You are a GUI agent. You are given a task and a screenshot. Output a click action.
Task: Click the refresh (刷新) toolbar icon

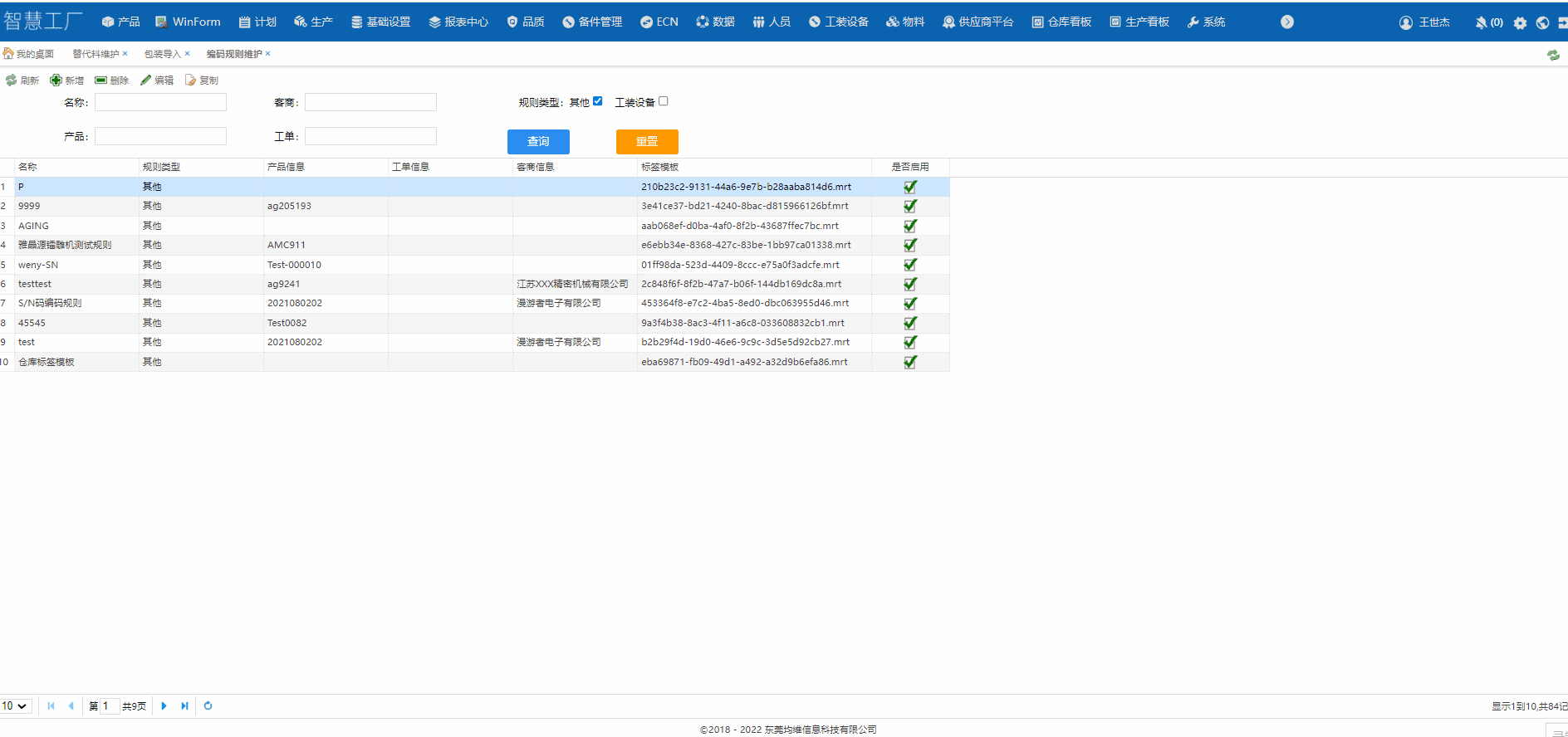click(x=12, y=81)
